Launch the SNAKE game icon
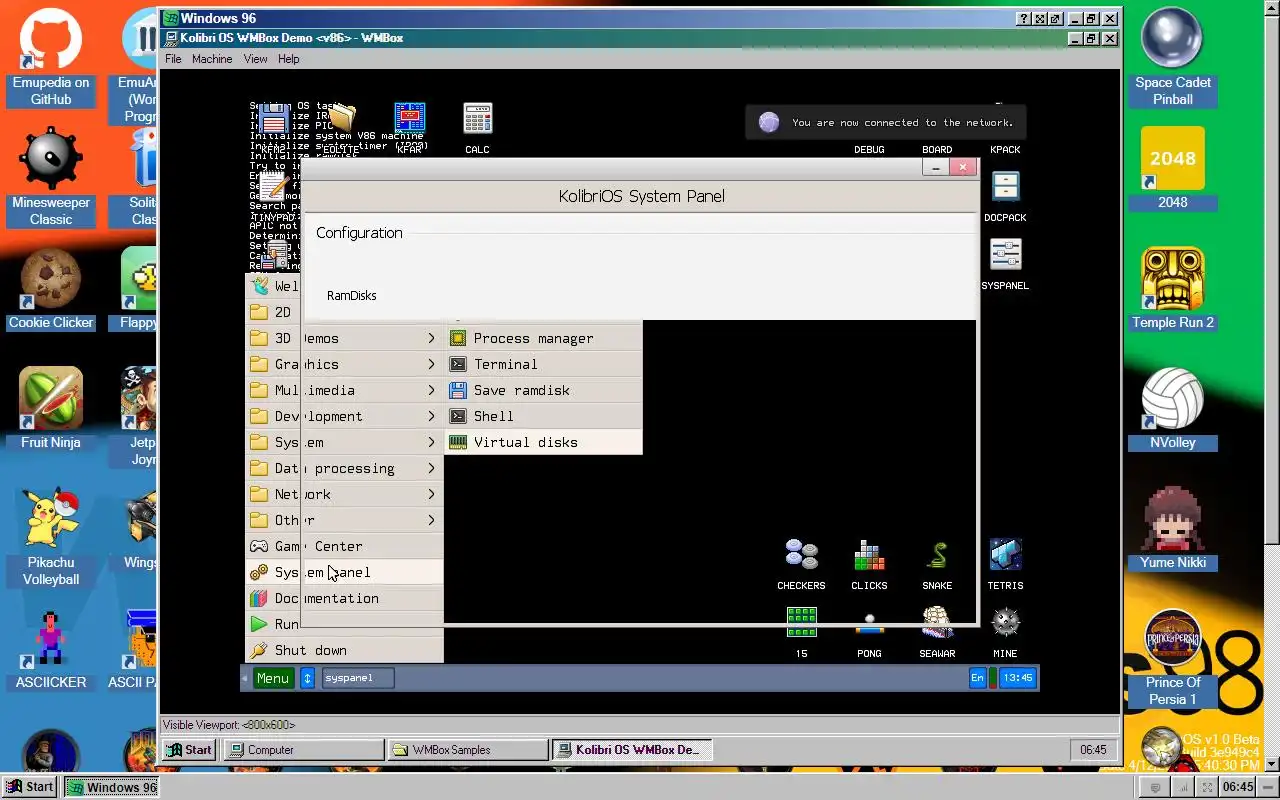Screen dimensions: 1280x800 (x=937, y=563)
